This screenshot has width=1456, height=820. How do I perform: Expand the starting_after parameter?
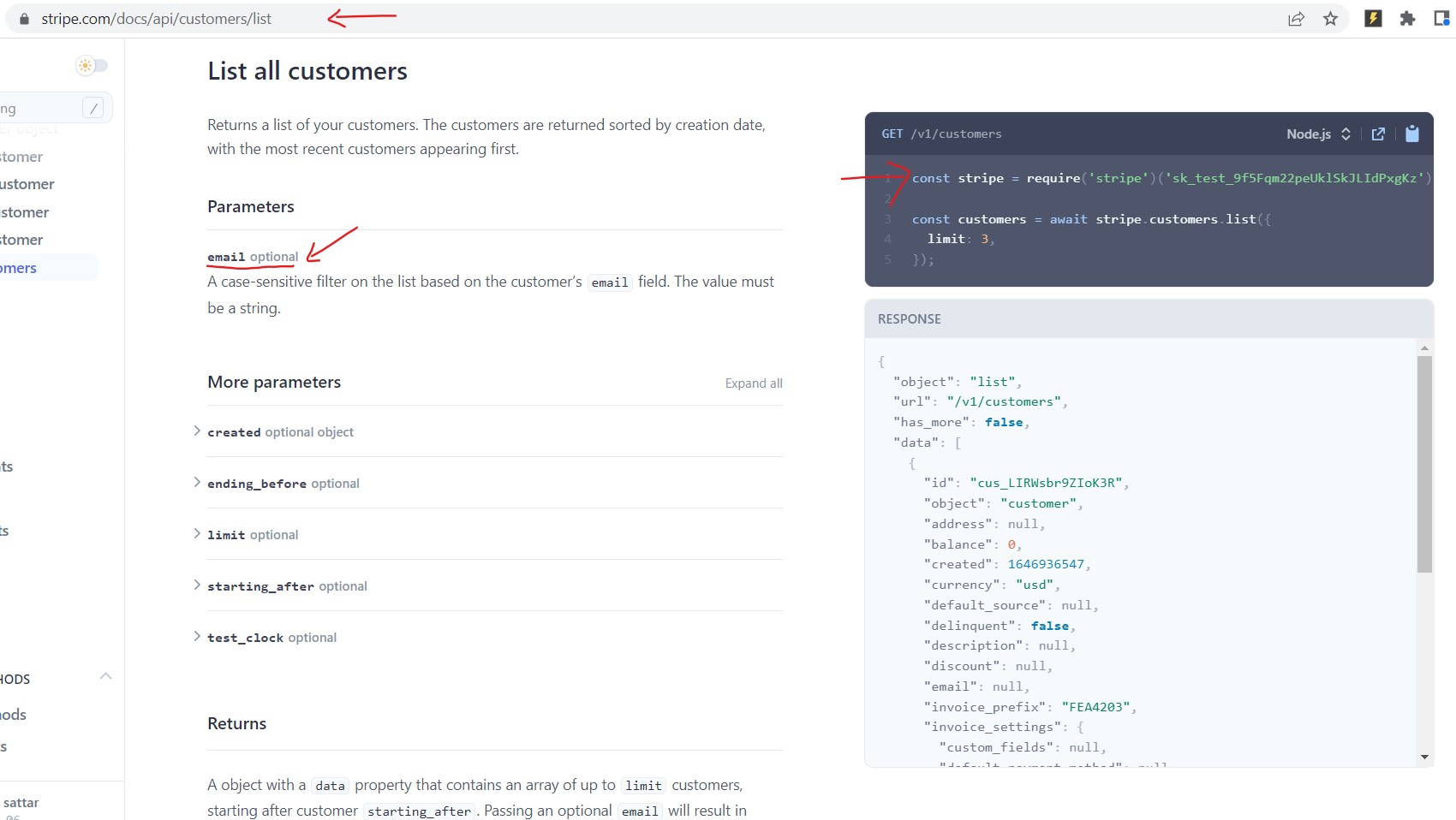tap(488, 586)
